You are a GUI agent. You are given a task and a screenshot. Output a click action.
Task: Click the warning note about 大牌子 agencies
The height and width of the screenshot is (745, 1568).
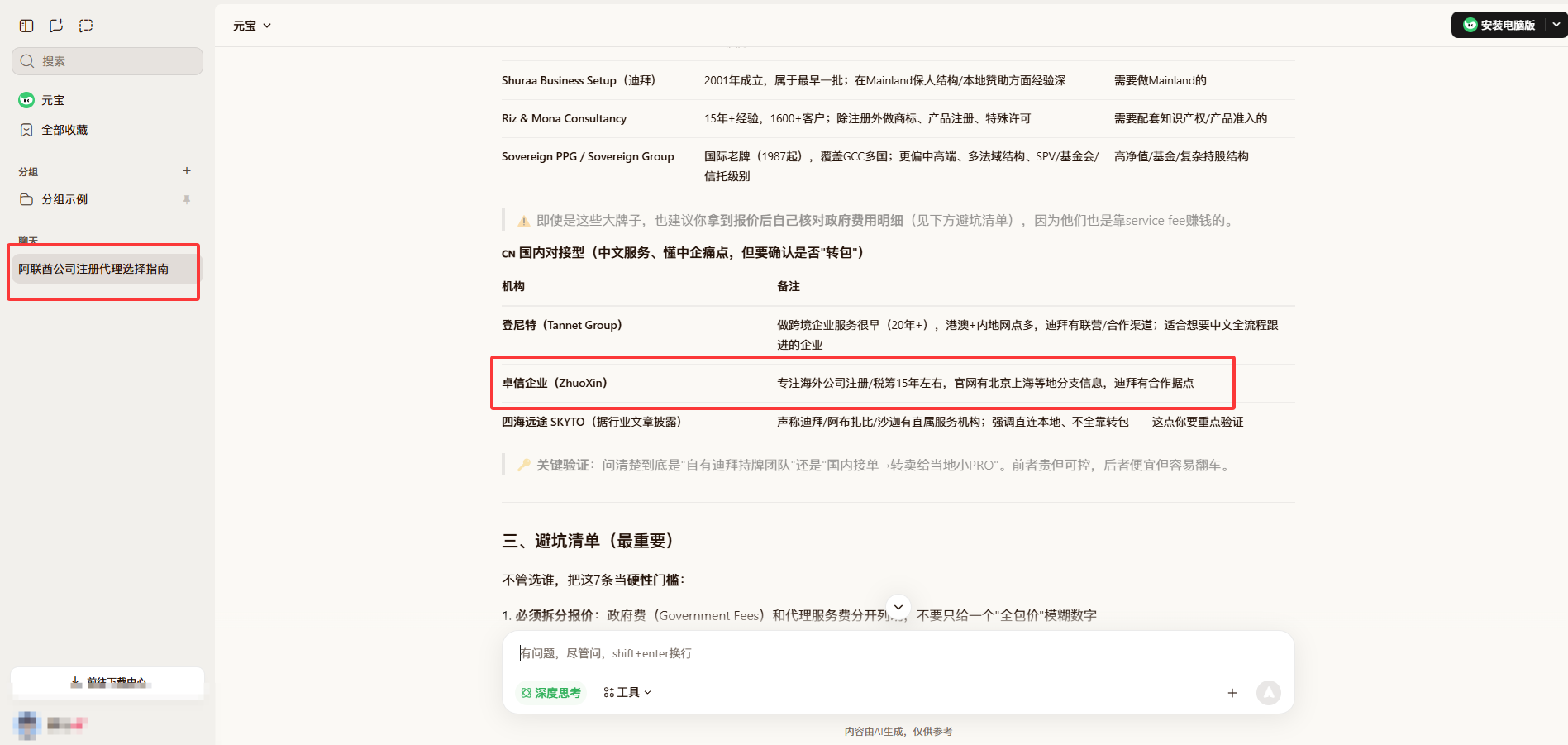point(878,221)
